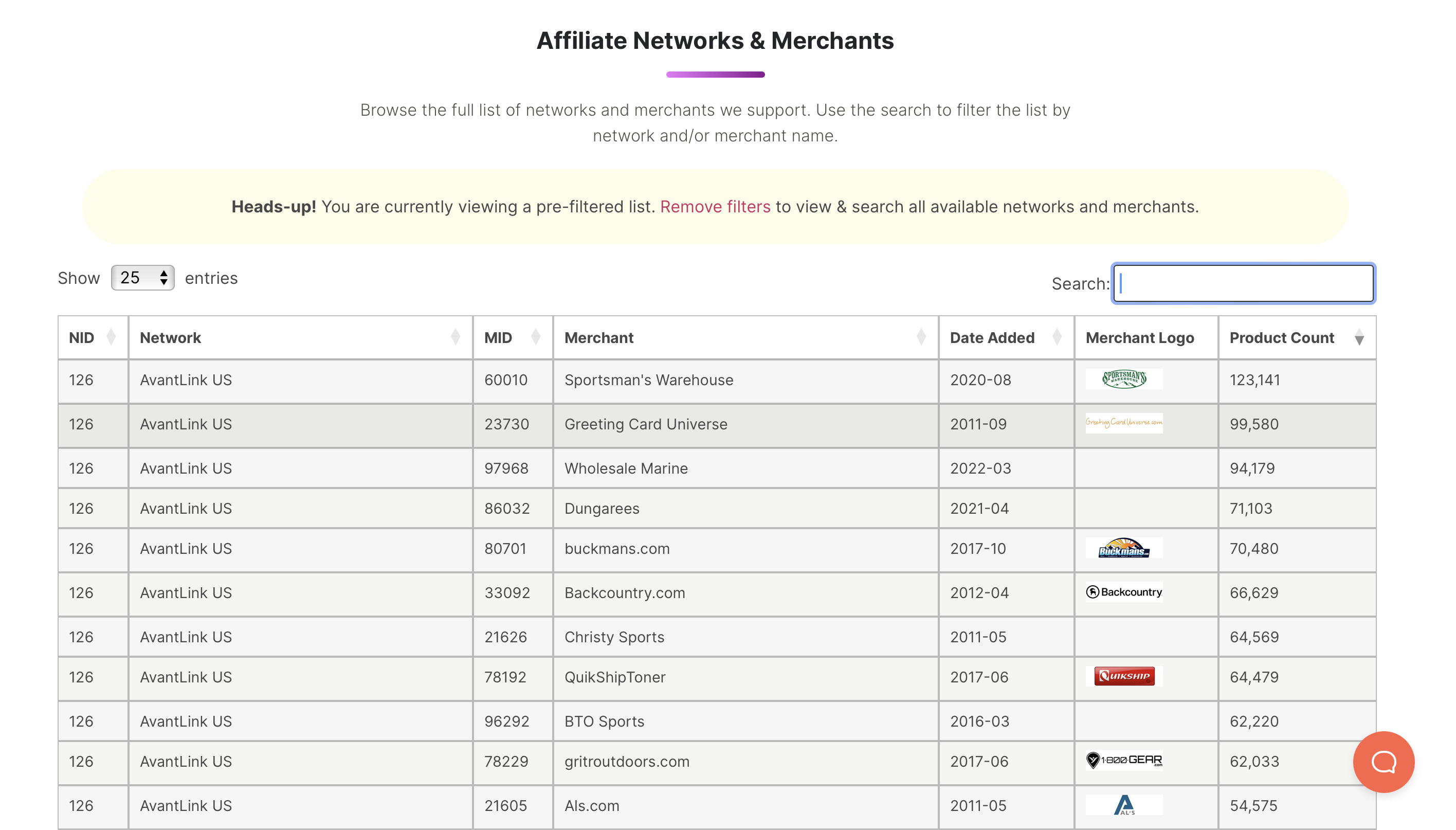
Task: Click date added 2016-03
Action: pos(979,721)
